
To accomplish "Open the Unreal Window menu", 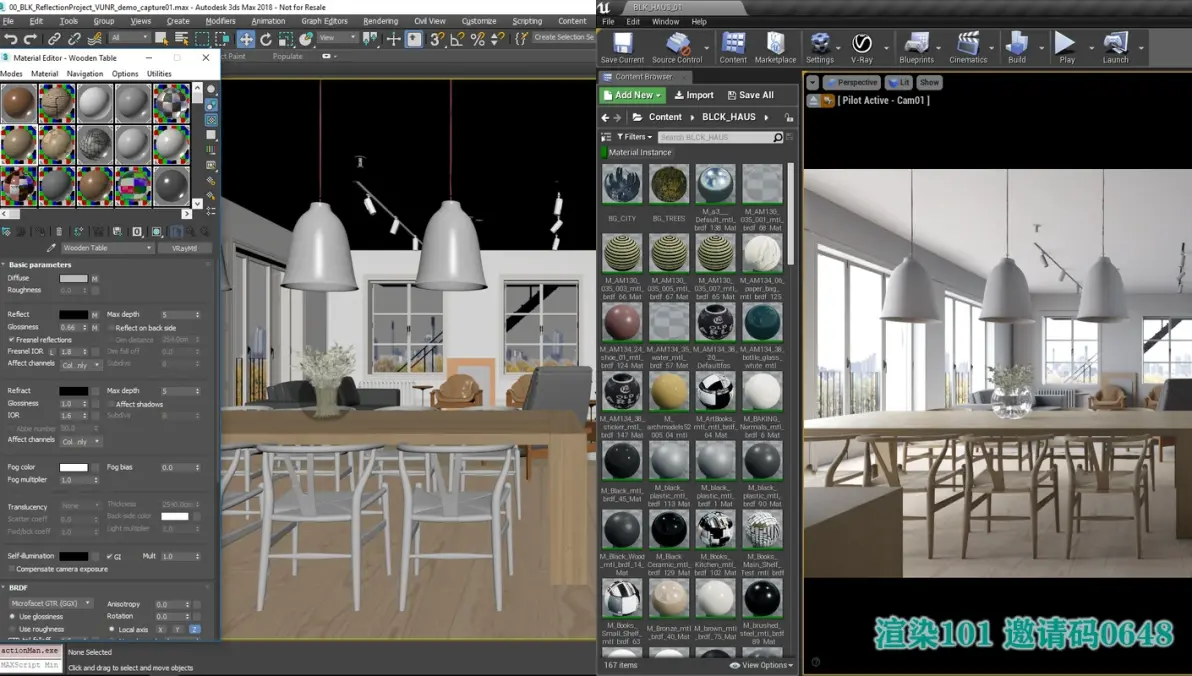I will coord(665,21).
